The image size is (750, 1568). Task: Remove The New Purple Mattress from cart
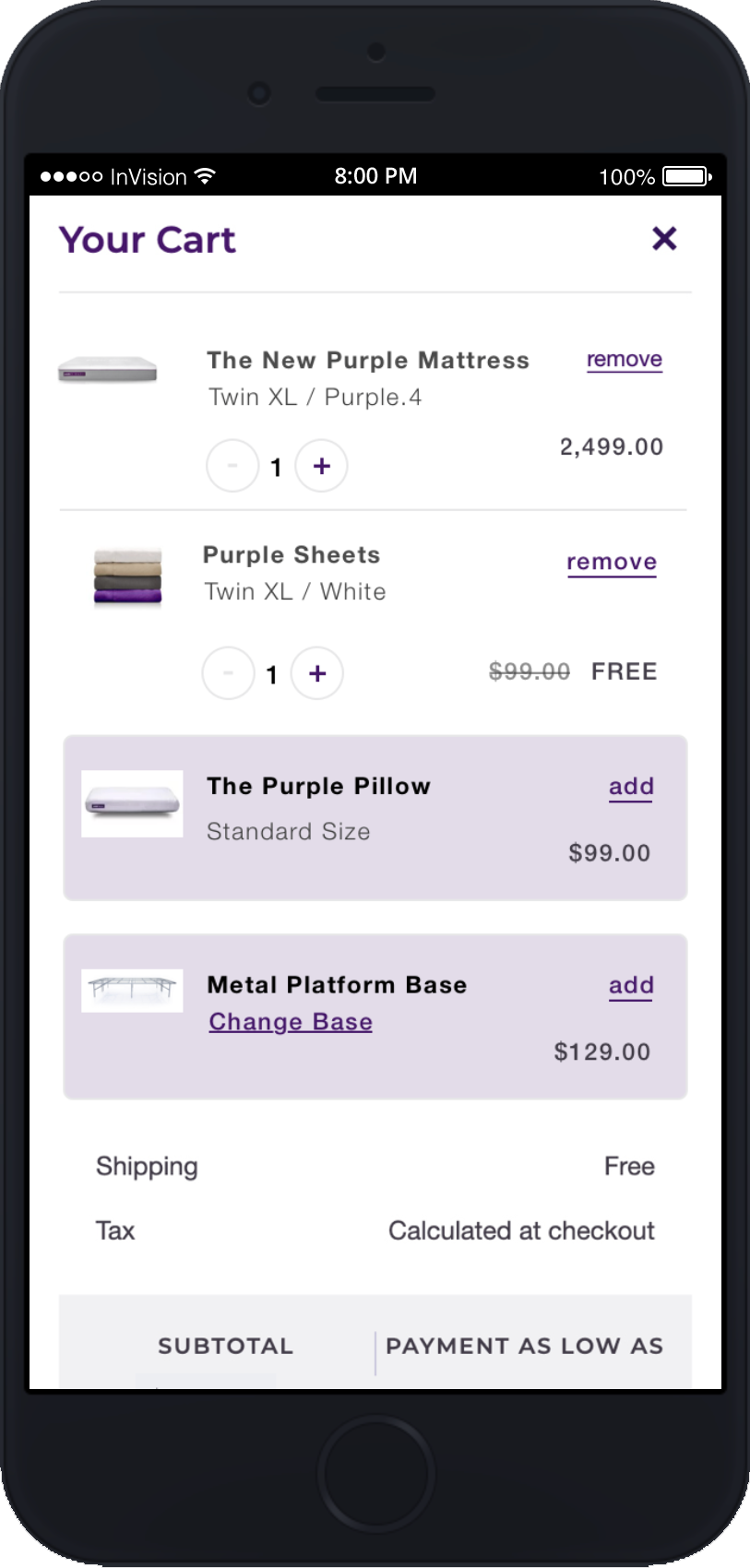click(625, 360)
